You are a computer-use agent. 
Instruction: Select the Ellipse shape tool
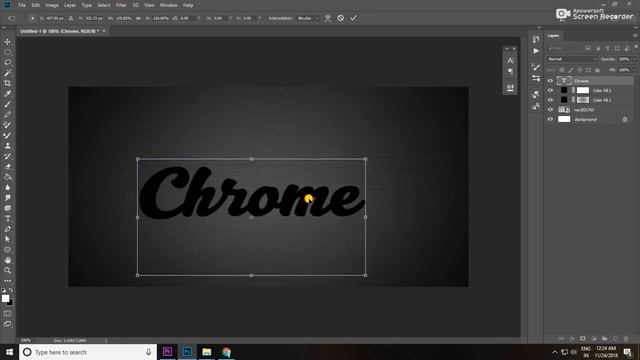[7, 250]
